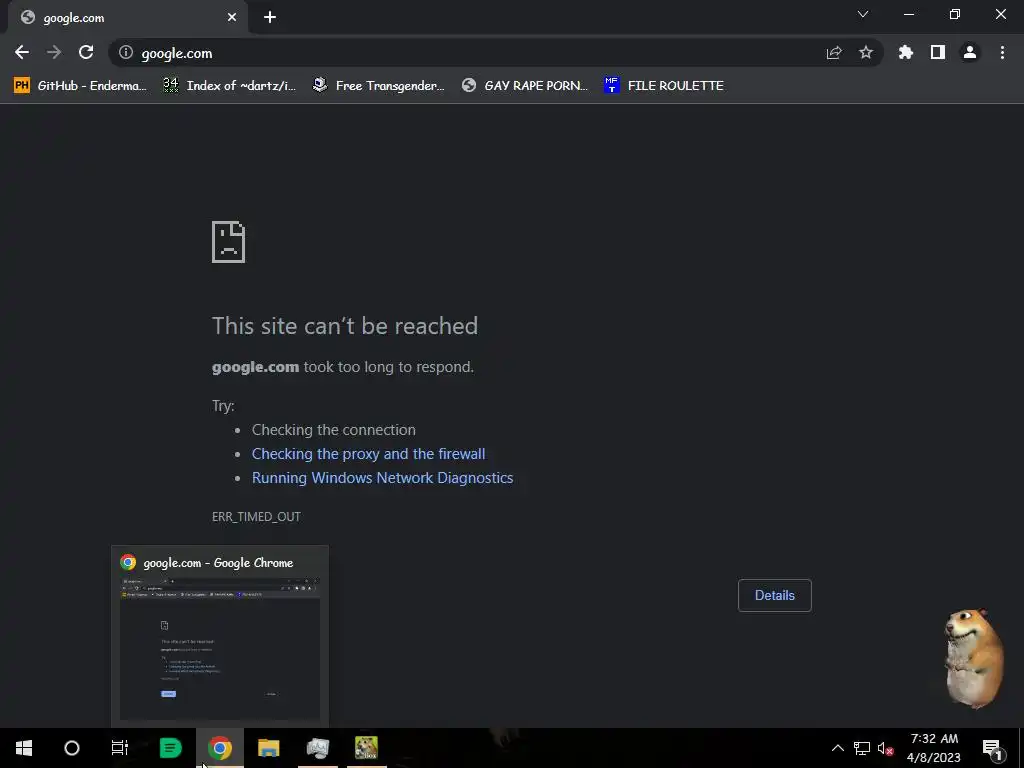Open the GitHub - Enderma... bookmark
The height and width of the screenshot is (768, 1024).
click(80, 86)
